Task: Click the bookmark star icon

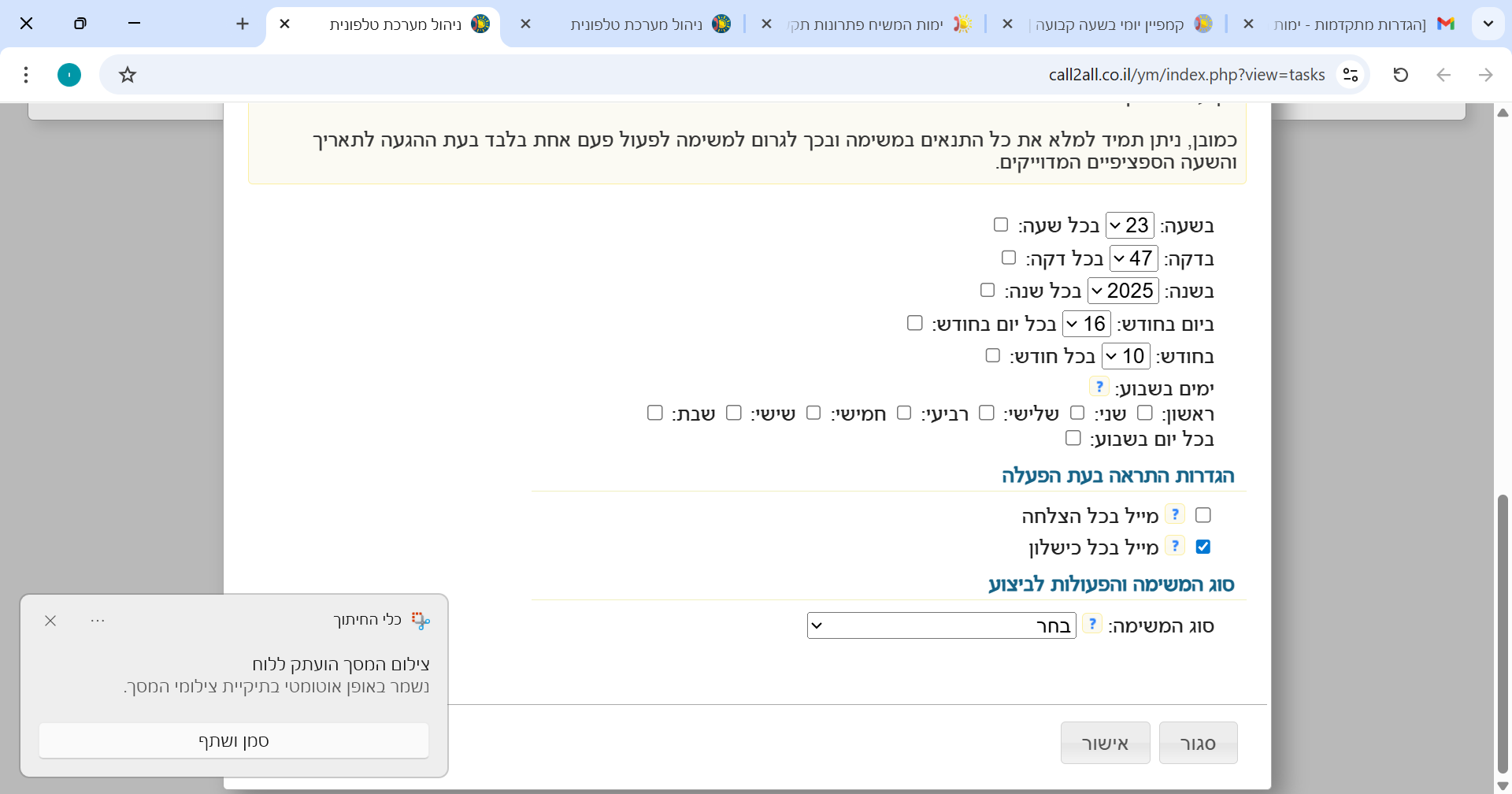Action: click(128, 75)
